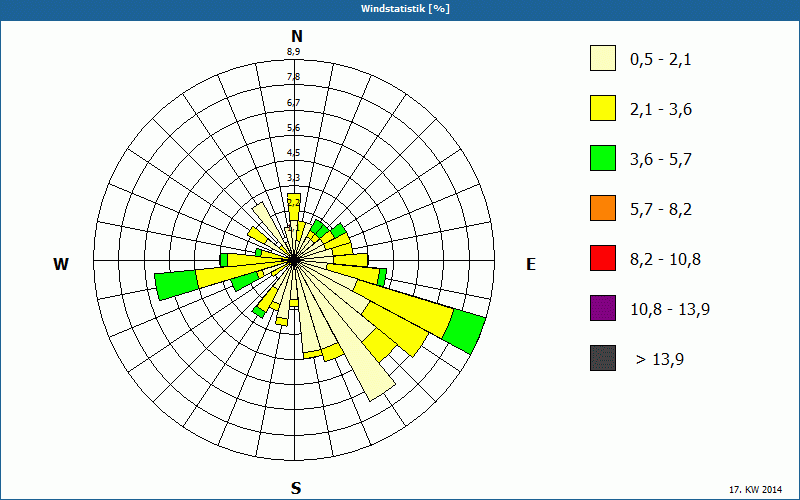Click the 'S' compass label
This screenshot has height=500, width=800.
[296, 488]
